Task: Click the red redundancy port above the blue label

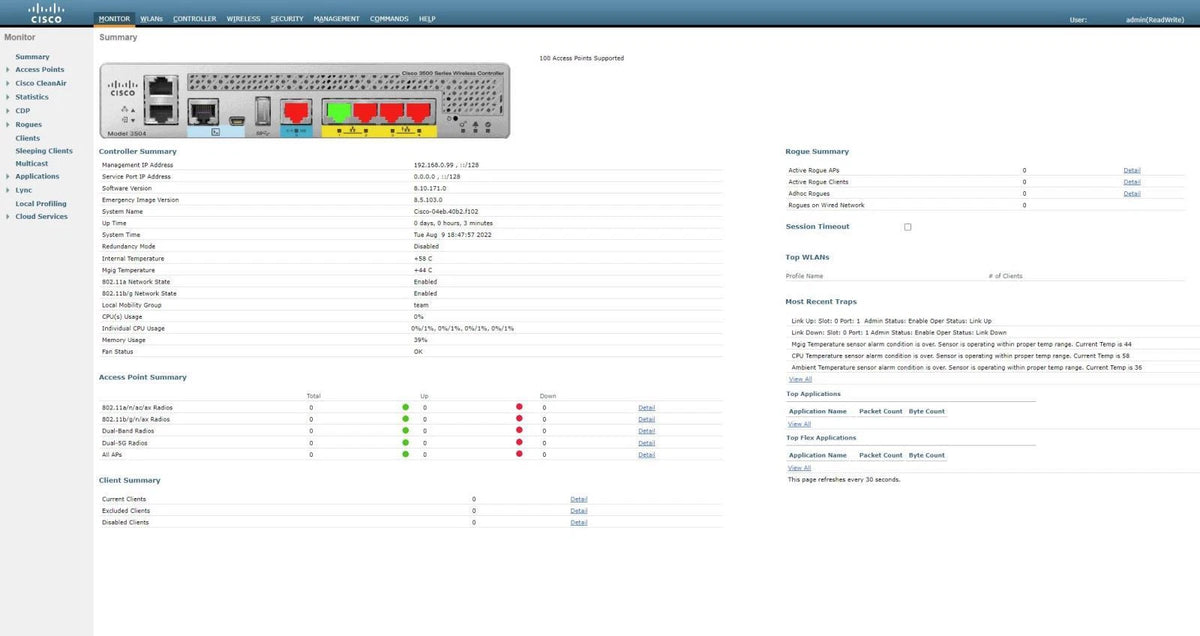Action: (x=297, y=111)
